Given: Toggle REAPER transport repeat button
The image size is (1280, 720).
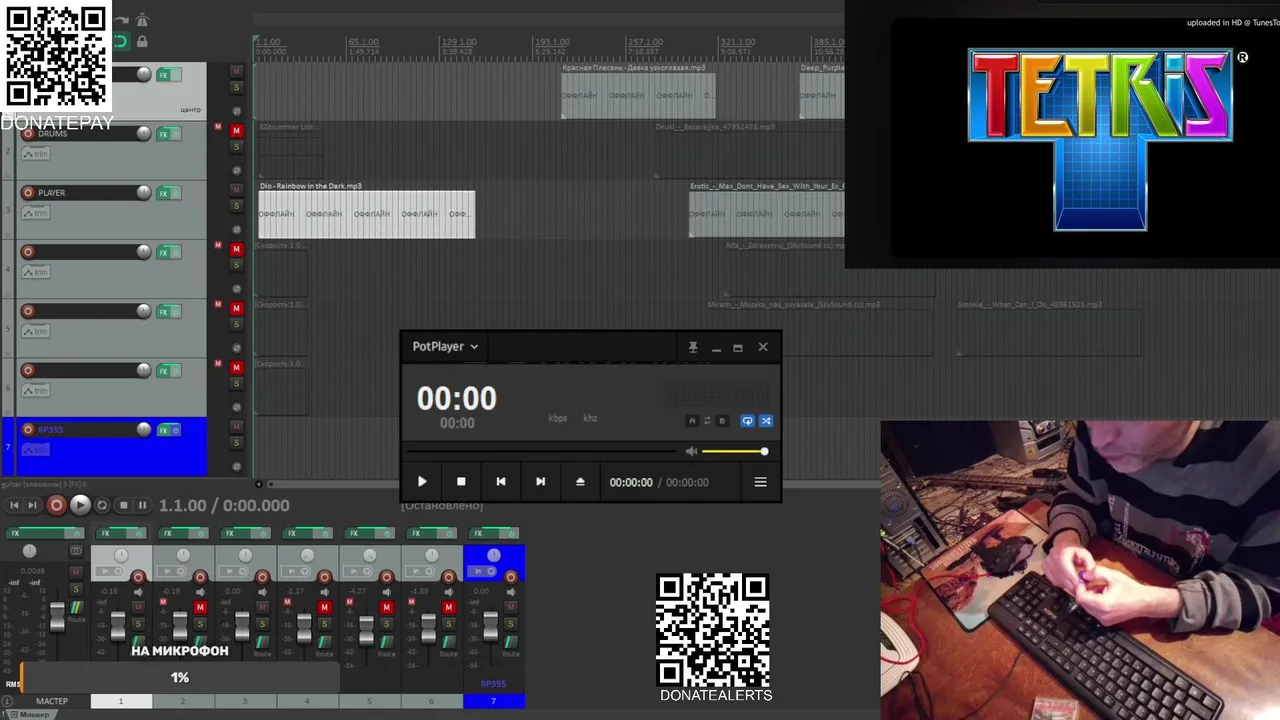Looking at the screenshot, I should (x=102, y=506).
